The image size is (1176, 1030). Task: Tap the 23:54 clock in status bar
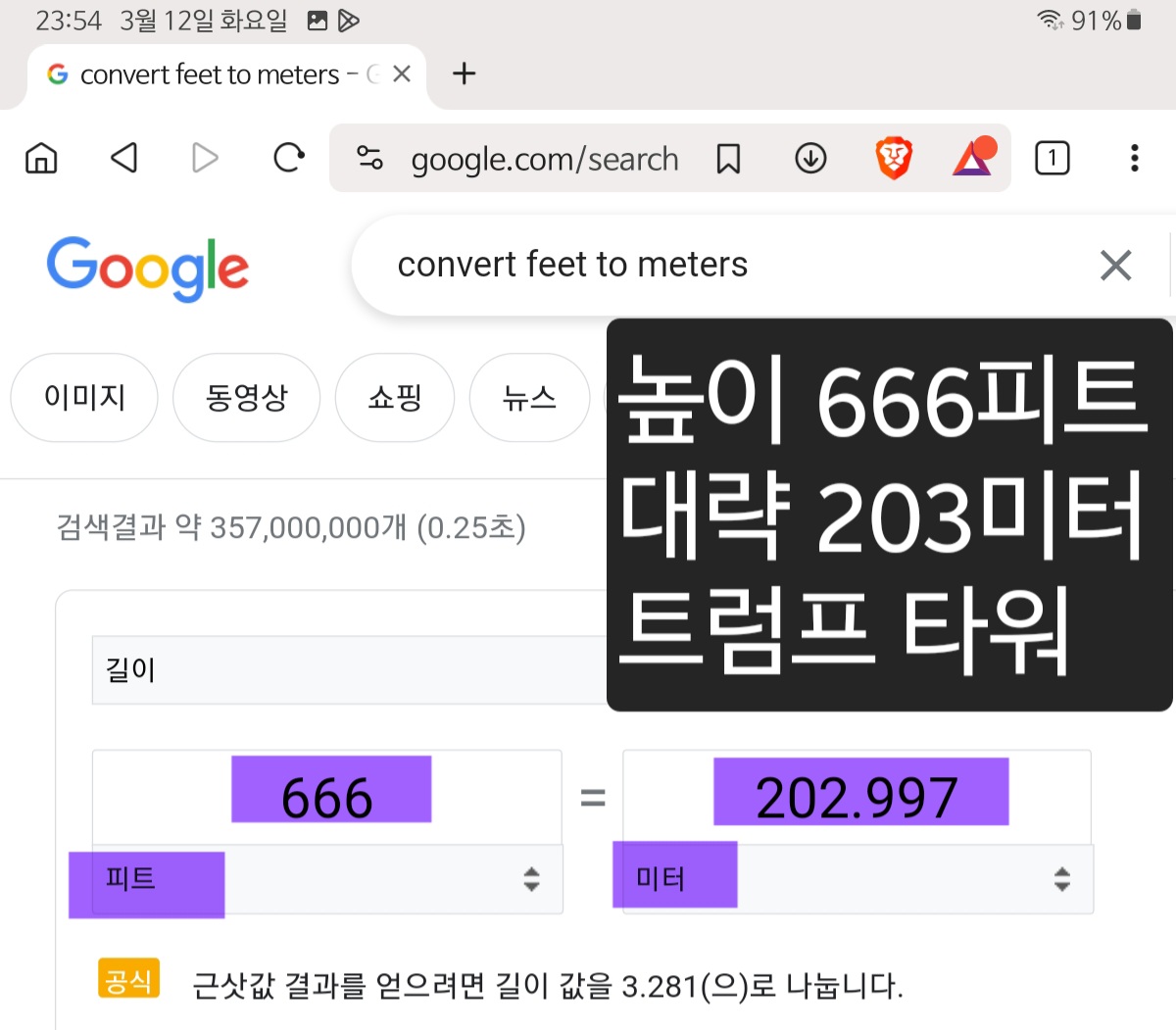pos(69,21)
